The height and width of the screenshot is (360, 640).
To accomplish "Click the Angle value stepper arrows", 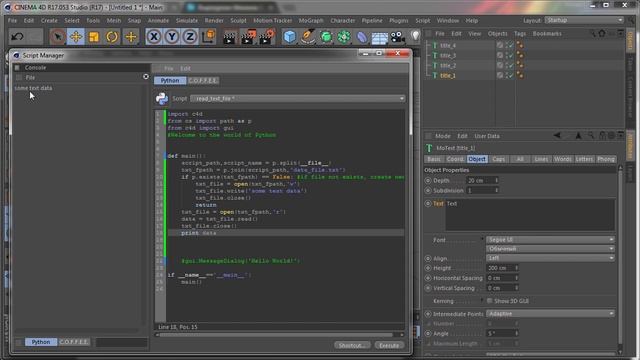I will [516, 333].
